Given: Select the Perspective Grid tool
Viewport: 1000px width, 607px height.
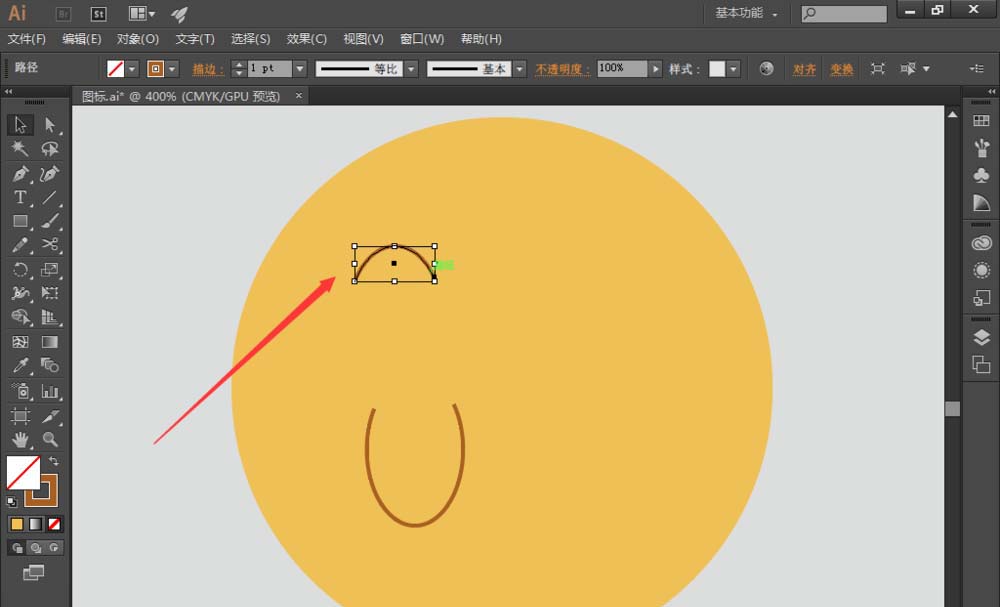Looking at the screenshot, I should tap(50, 317).
